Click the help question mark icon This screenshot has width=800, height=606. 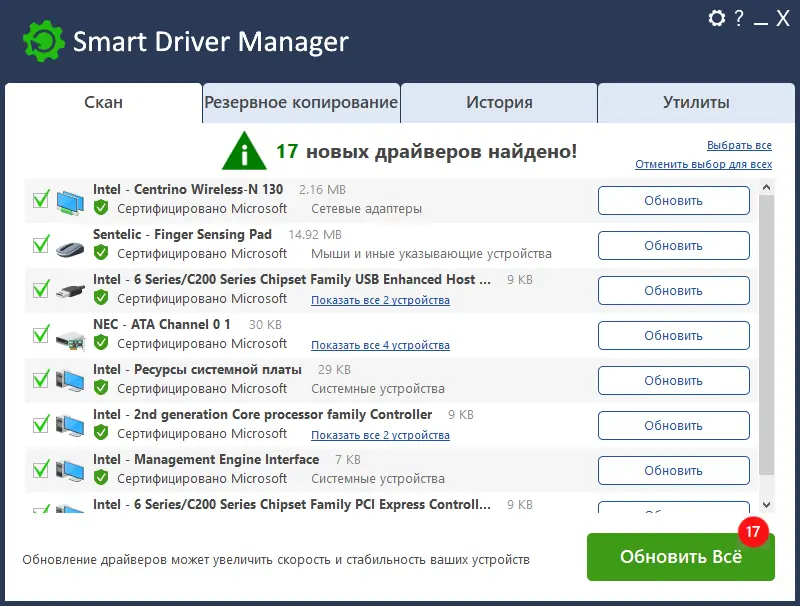click(741, 19)
